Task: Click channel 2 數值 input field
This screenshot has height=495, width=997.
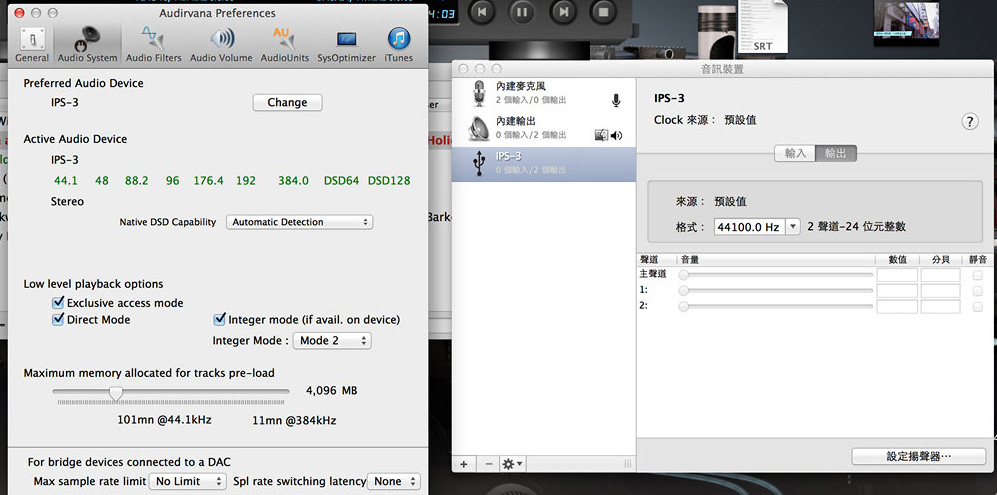Action: [x=897, y=306]
